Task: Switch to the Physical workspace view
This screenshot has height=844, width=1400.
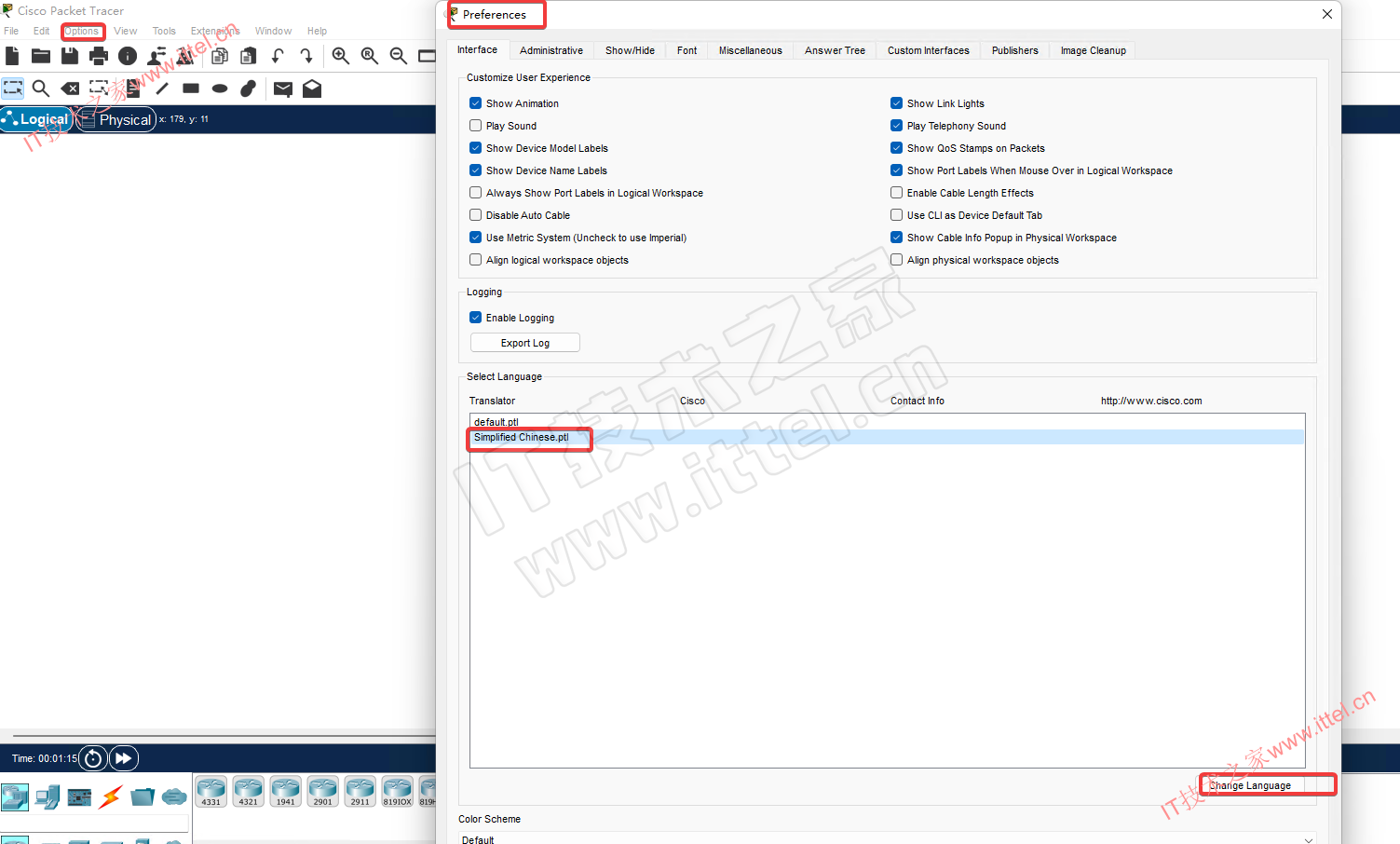Action: point(116,119)
